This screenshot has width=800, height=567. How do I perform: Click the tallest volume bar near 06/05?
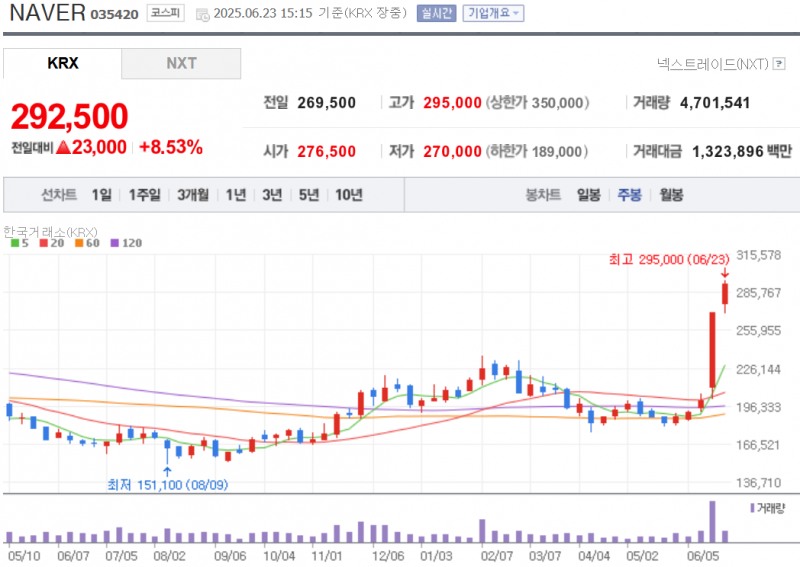coord(712,522)
